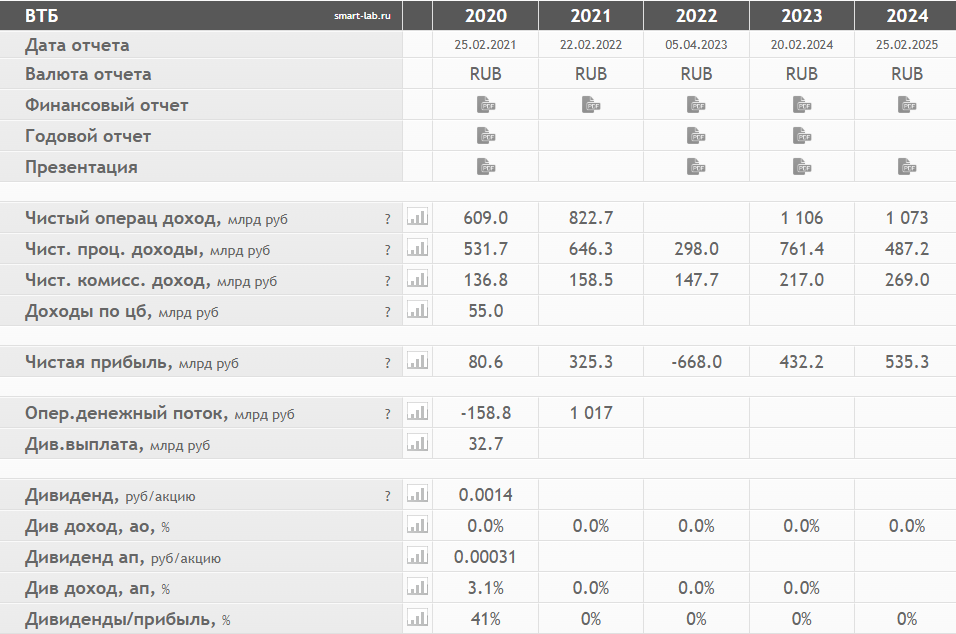This screenshot has height=634, width=956.
Task: Open the 2023 financial report PDF
Action: [x=802, y=105]
